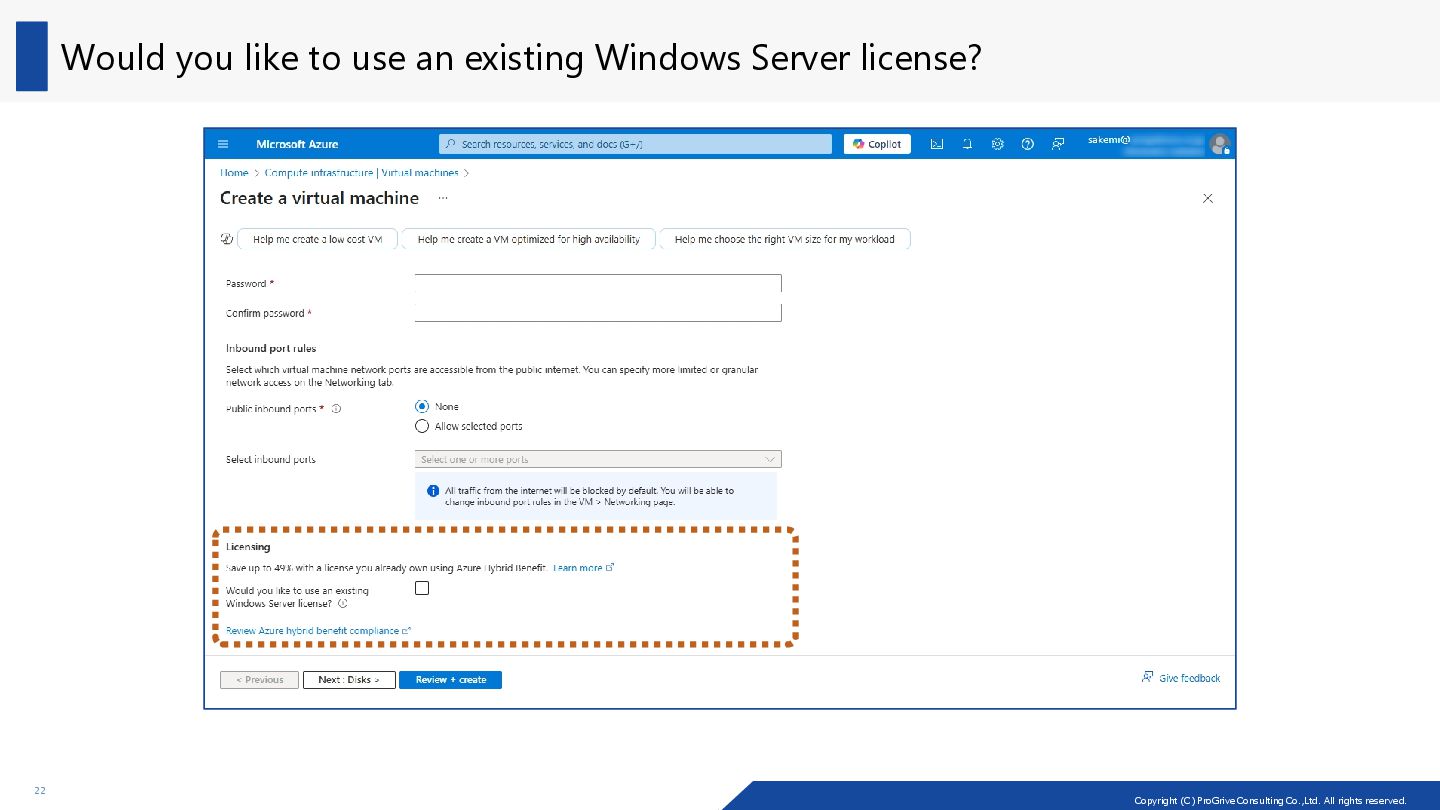Select the Allow selected ports radio button
Screen dimensions: 1440x810
click(422, 426)
